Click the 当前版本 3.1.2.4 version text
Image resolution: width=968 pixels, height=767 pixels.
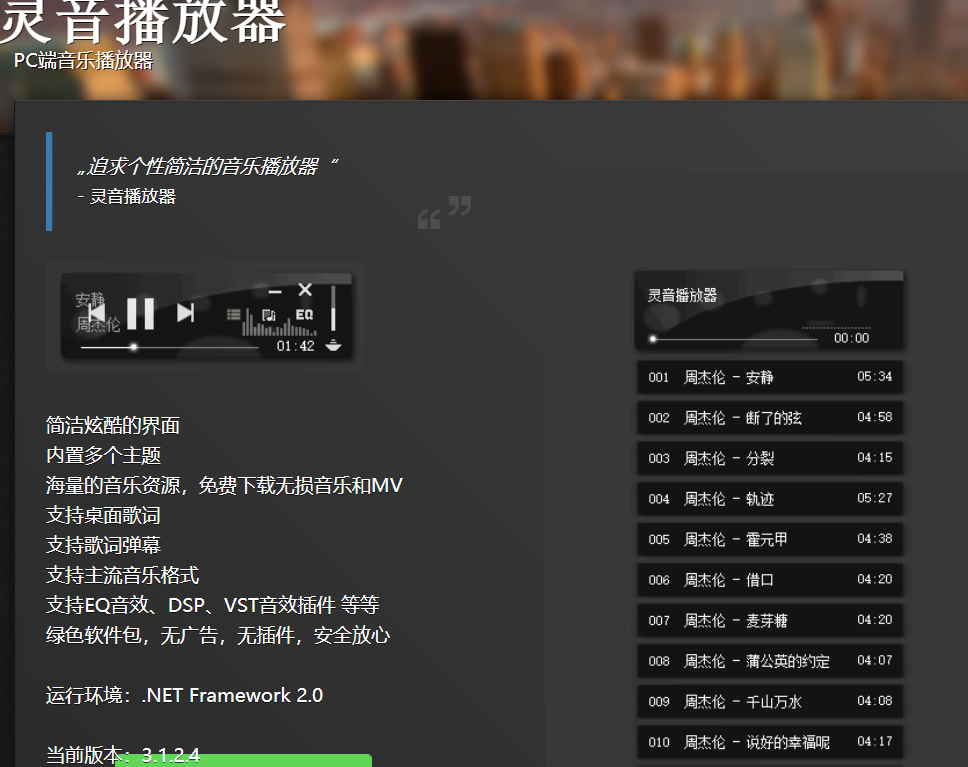(x=123, y=755)
